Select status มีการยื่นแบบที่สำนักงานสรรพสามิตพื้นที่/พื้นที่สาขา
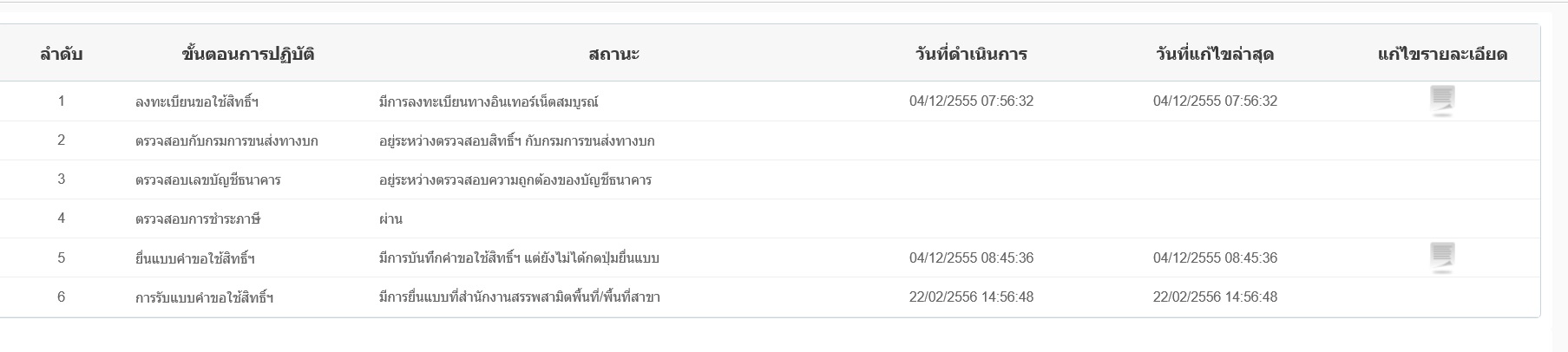 (x=520, y=297)
